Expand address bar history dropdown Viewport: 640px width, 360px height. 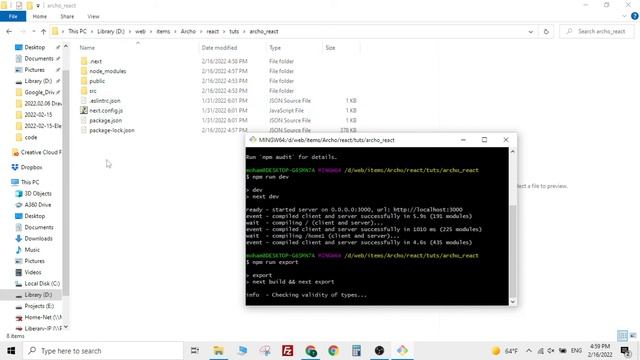pyautogui.click(x=530, y=31)
